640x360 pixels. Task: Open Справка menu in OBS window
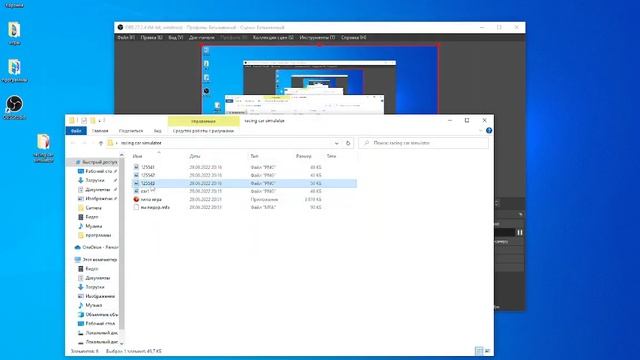(x=353, y=38)
